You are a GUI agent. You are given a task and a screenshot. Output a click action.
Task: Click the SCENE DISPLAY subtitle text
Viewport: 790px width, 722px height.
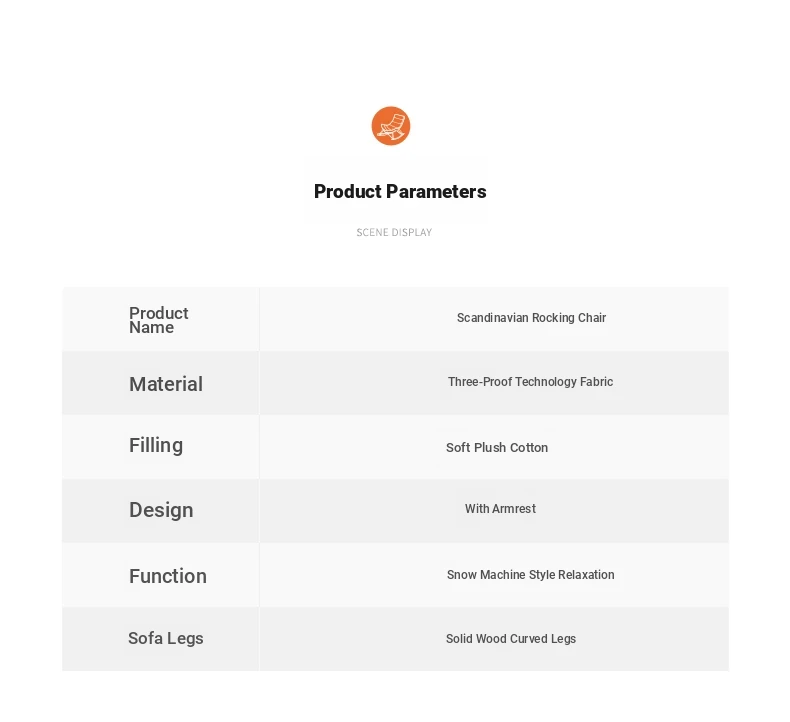click(x=394, y=232)
